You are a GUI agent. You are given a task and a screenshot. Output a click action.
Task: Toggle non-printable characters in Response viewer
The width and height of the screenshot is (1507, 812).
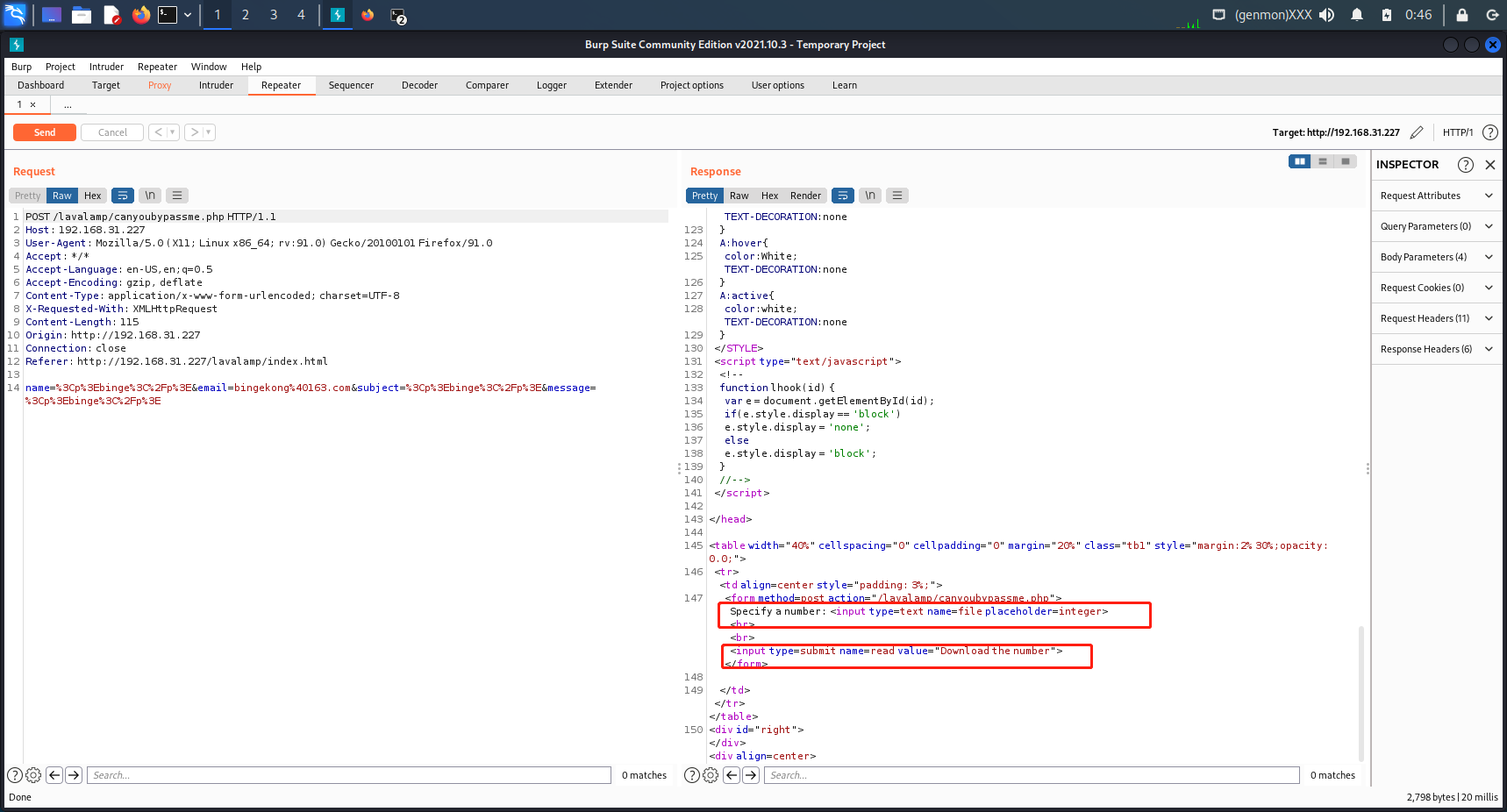(869, 196)
